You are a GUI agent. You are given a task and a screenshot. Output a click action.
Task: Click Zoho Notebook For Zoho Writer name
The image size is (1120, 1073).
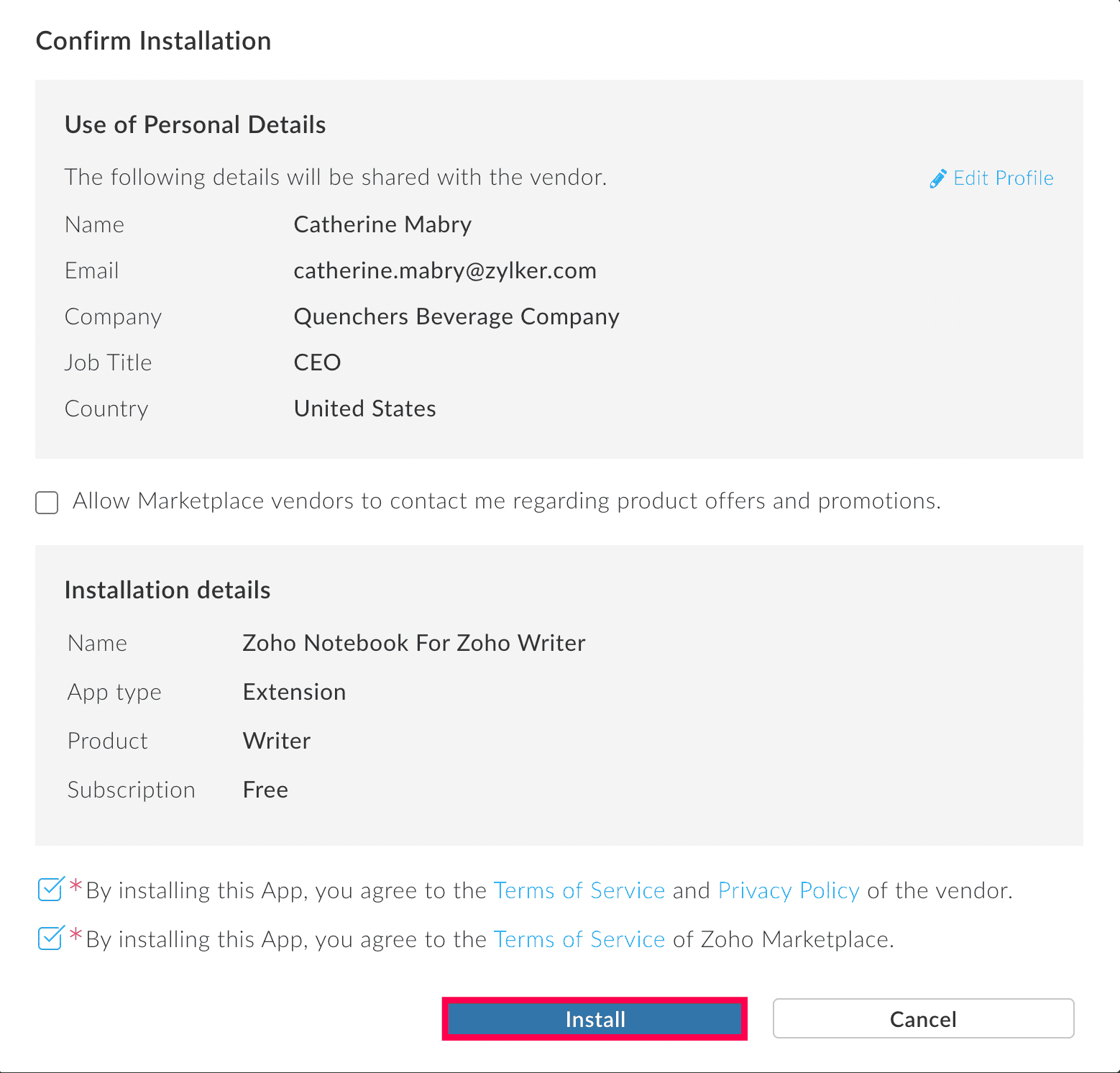(x=414, y=643)
